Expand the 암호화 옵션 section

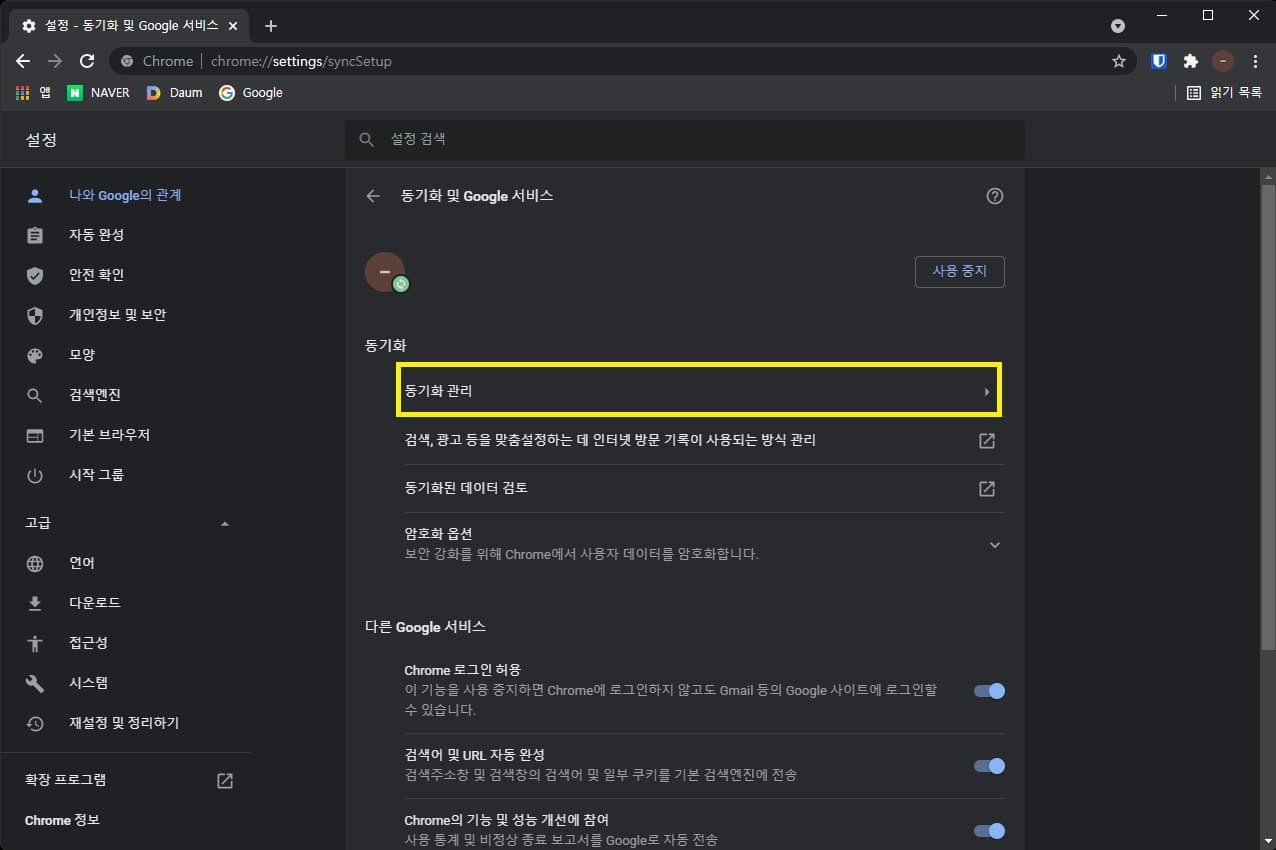click(994, 544)
